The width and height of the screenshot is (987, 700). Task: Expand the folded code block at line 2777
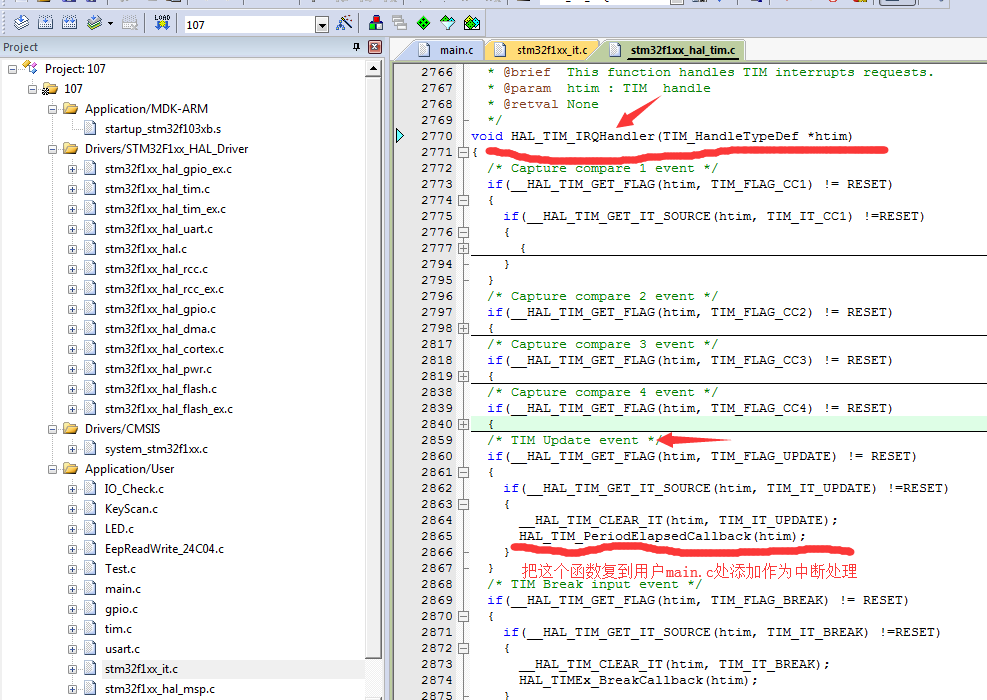click(x=462, y=248)
